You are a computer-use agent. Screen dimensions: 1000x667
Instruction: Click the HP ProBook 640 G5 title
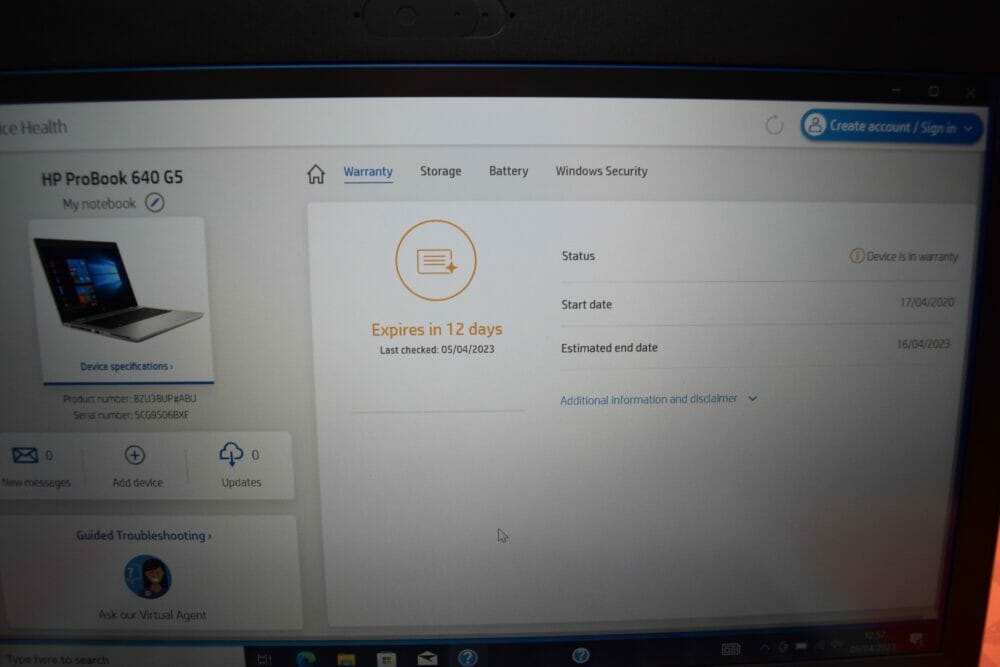[x=112, y=178]
